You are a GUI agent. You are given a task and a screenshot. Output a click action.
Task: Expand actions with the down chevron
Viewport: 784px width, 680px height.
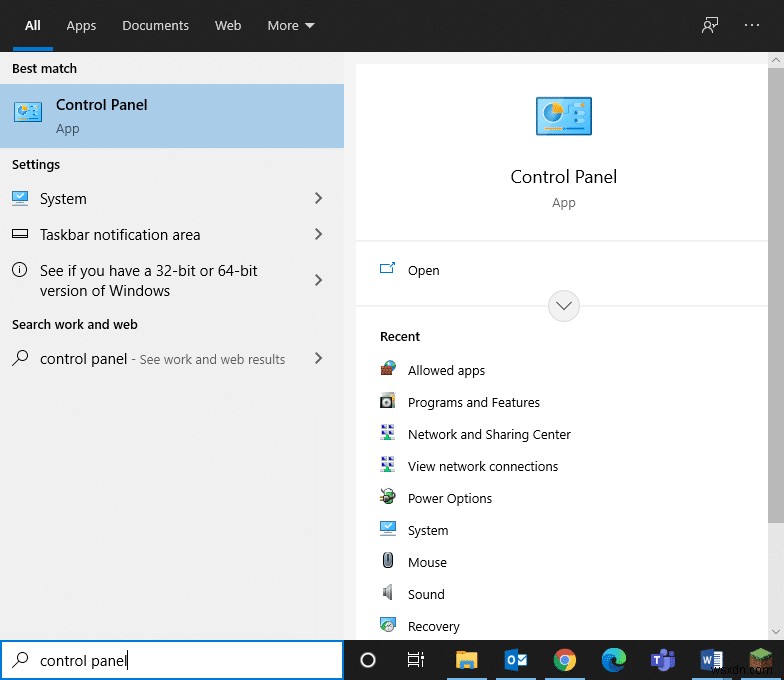[x=564, y=306]
